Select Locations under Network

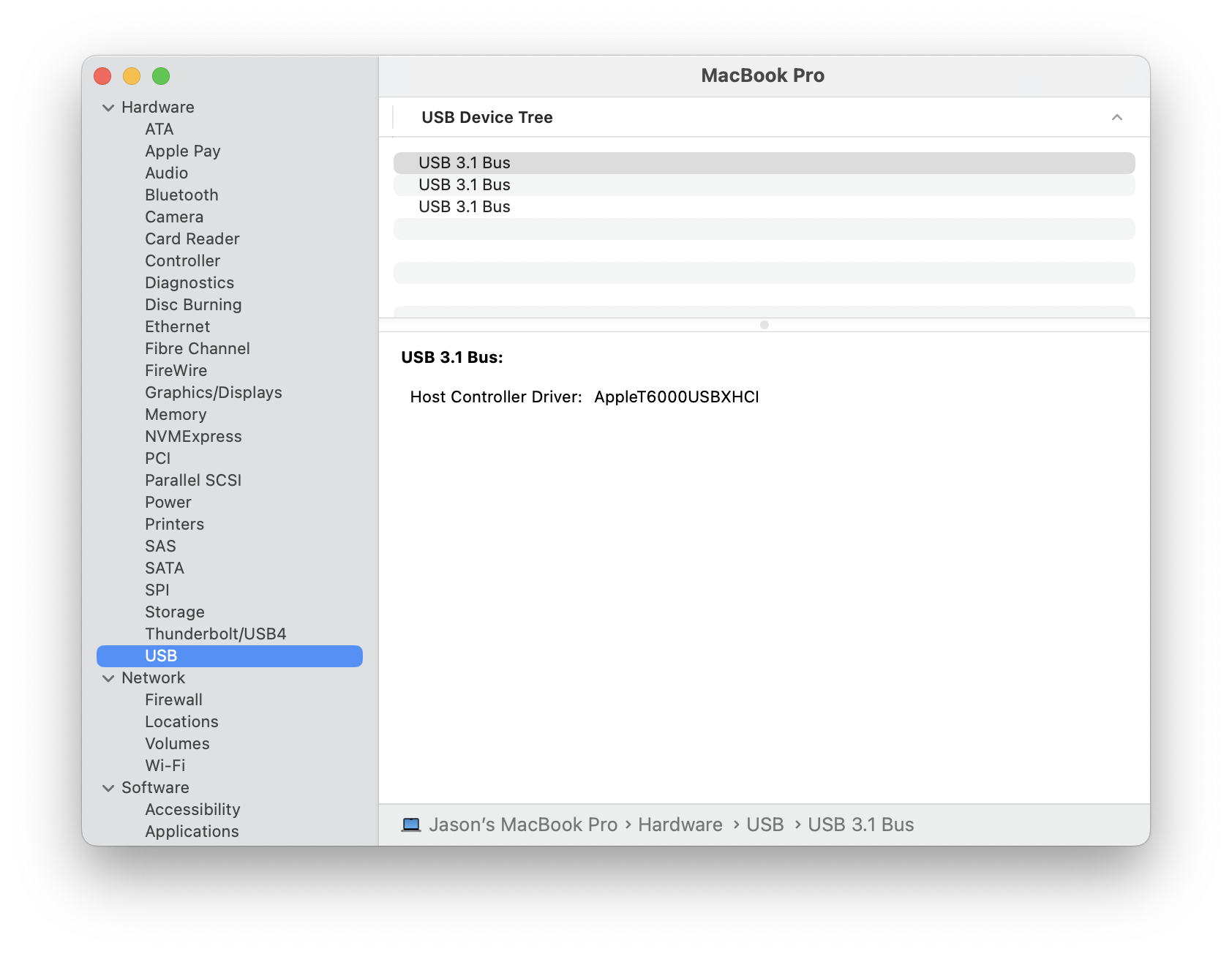pos(181,722)
